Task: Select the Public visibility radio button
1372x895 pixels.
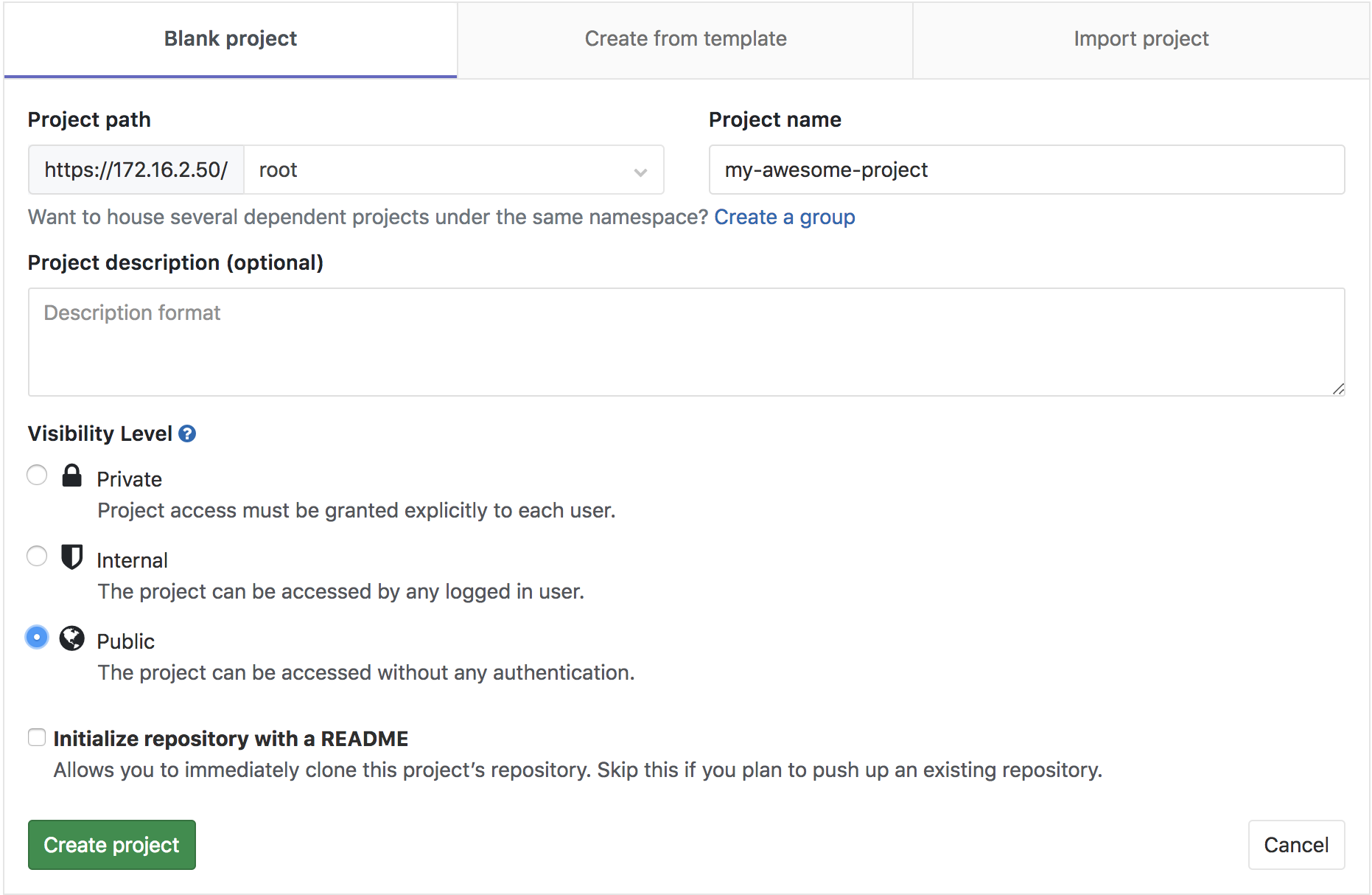Action: pyautogui.click(x=37, y=637)
